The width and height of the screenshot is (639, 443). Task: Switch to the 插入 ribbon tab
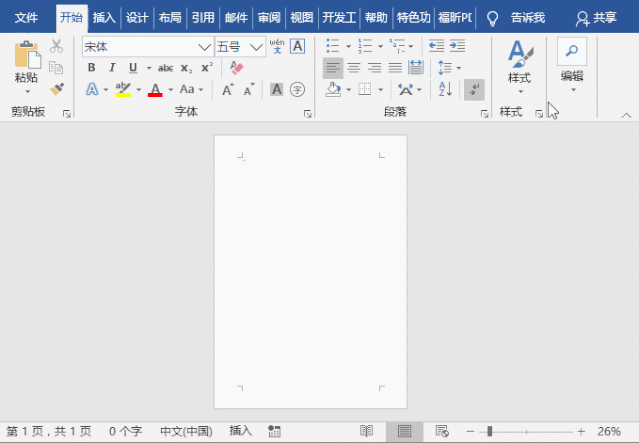tap(104, 18)
